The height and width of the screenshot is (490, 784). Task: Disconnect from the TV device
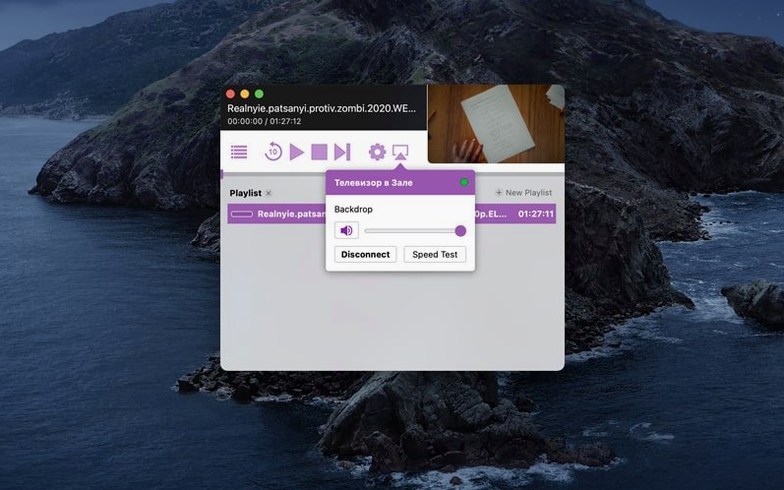pos(366,254)
